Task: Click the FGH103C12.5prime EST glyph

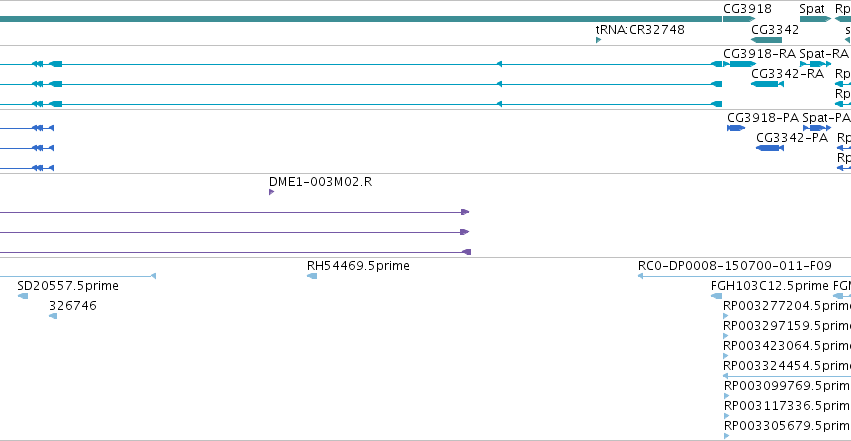Action: pyautogui.click(x=716, y=296)
